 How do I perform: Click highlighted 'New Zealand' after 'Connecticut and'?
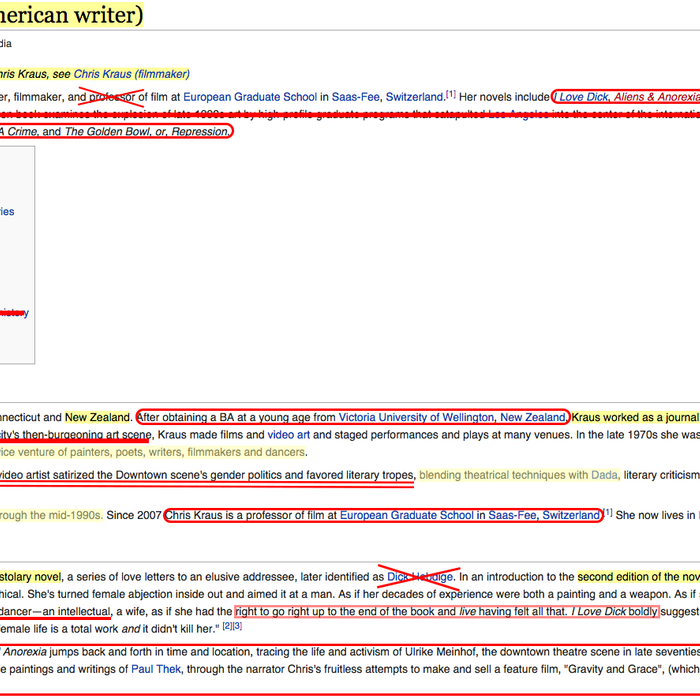pos(97,417)
